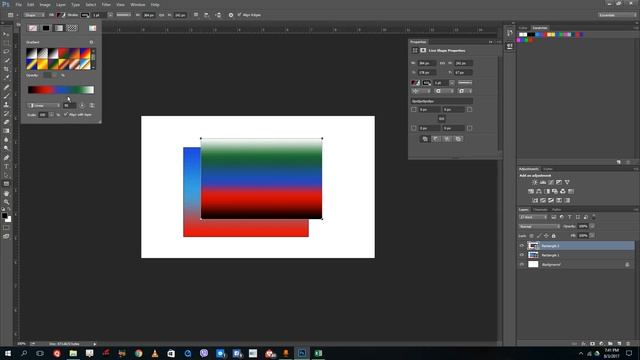
Task: Switch to the Color panel tab
Action: coord(523,28)
